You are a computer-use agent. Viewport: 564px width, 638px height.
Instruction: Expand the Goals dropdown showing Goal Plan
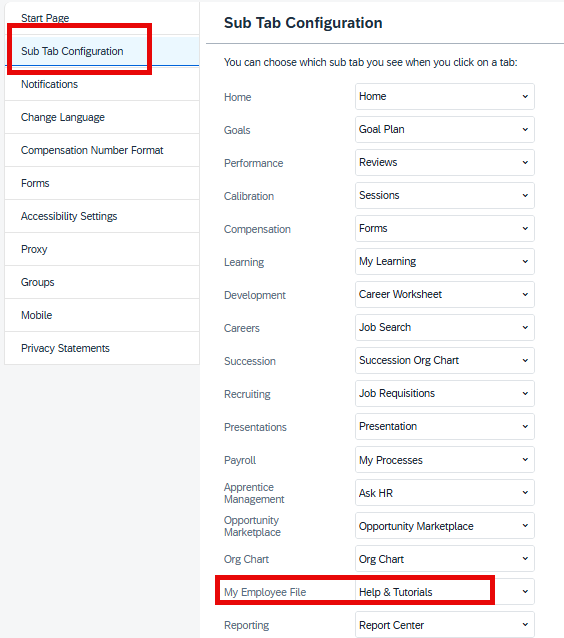pos(444,129)
